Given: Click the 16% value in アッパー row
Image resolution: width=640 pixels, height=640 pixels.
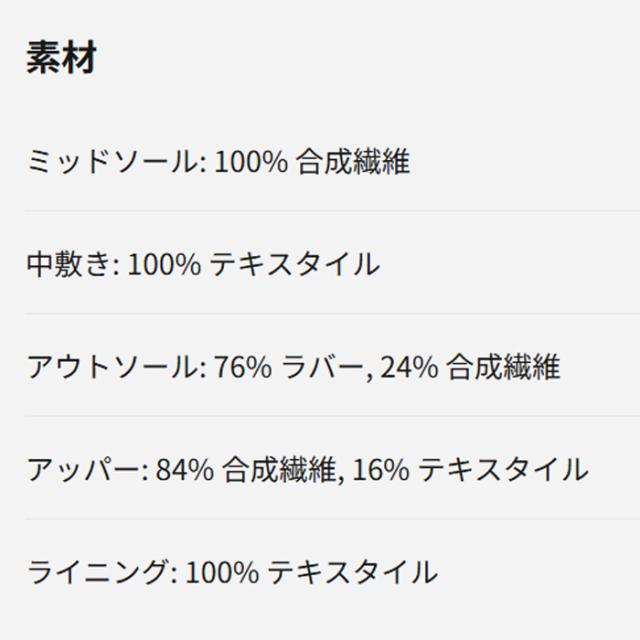Looking at the screenshot, I should (x=379, y=470).
